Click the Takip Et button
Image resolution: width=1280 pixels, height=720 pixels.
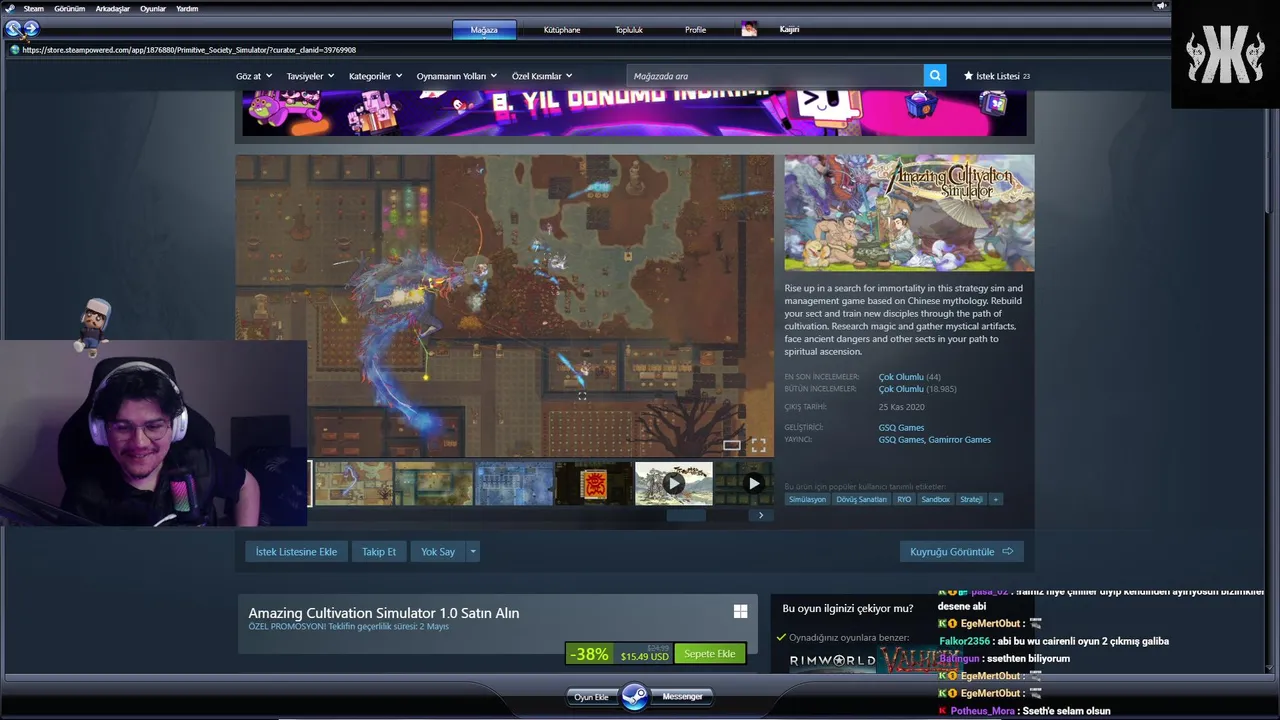coord(379,552)
